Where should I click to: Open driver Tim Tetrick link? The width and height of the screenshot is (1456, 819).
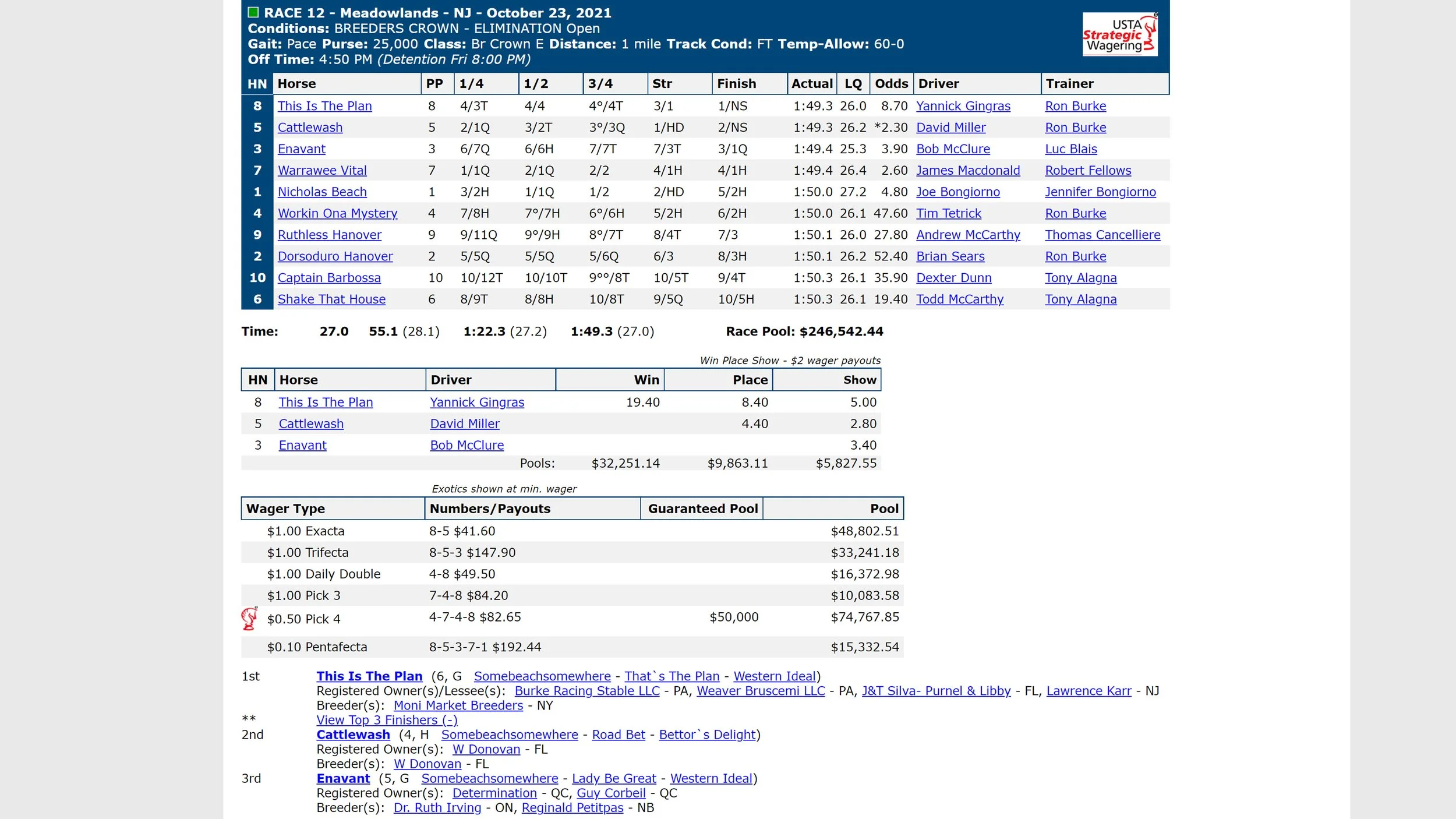[949, 214]
